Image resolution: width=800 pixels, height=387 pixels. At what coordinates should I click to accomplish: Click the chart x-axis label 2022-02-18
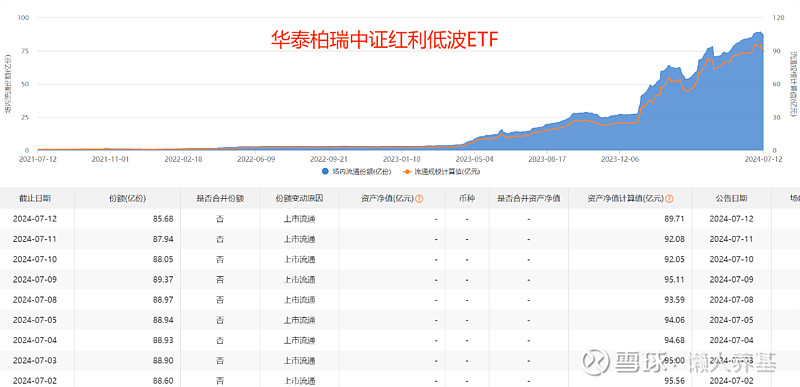tap(183, 159)
